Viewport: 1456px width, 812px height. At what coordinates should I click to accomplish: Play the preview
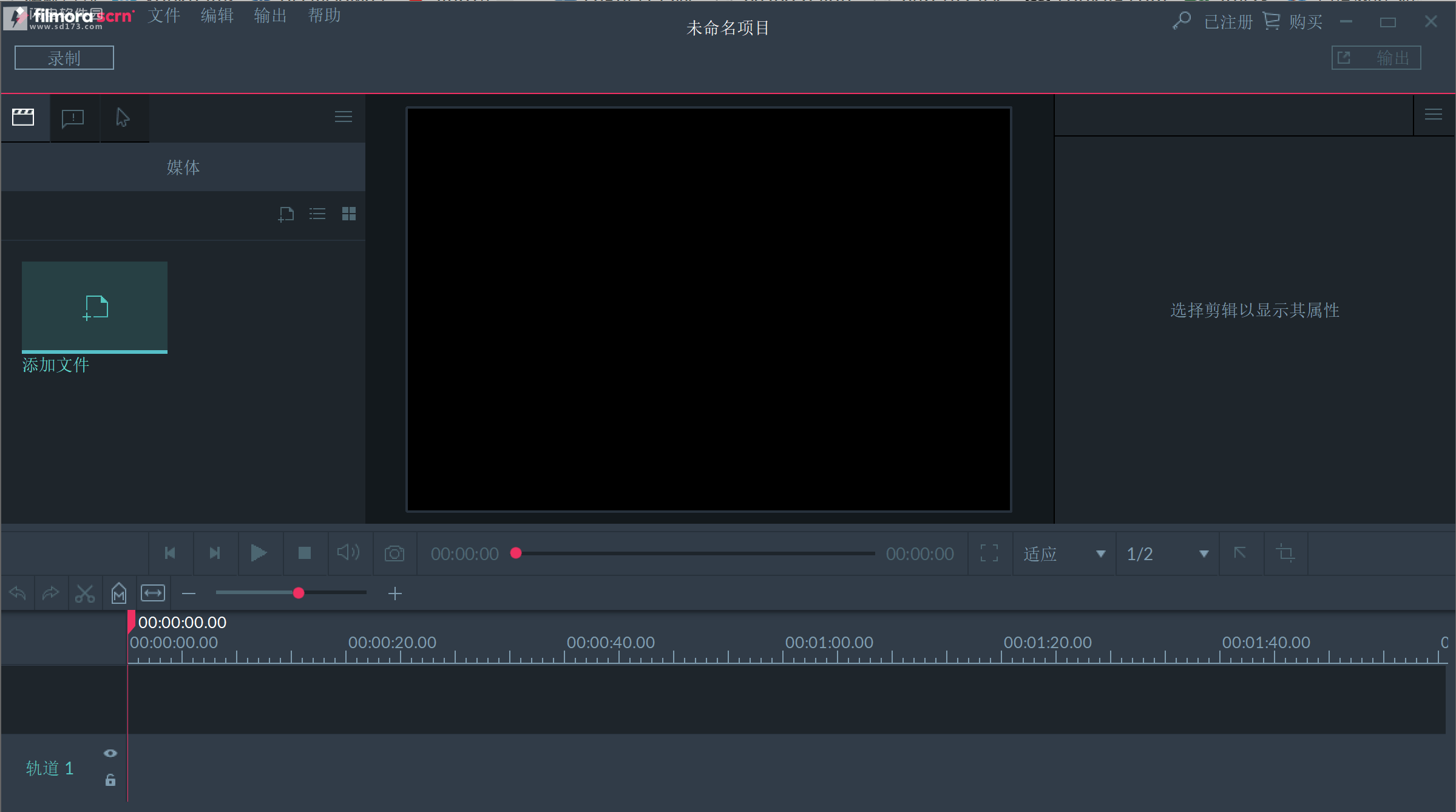pos(259,553)
